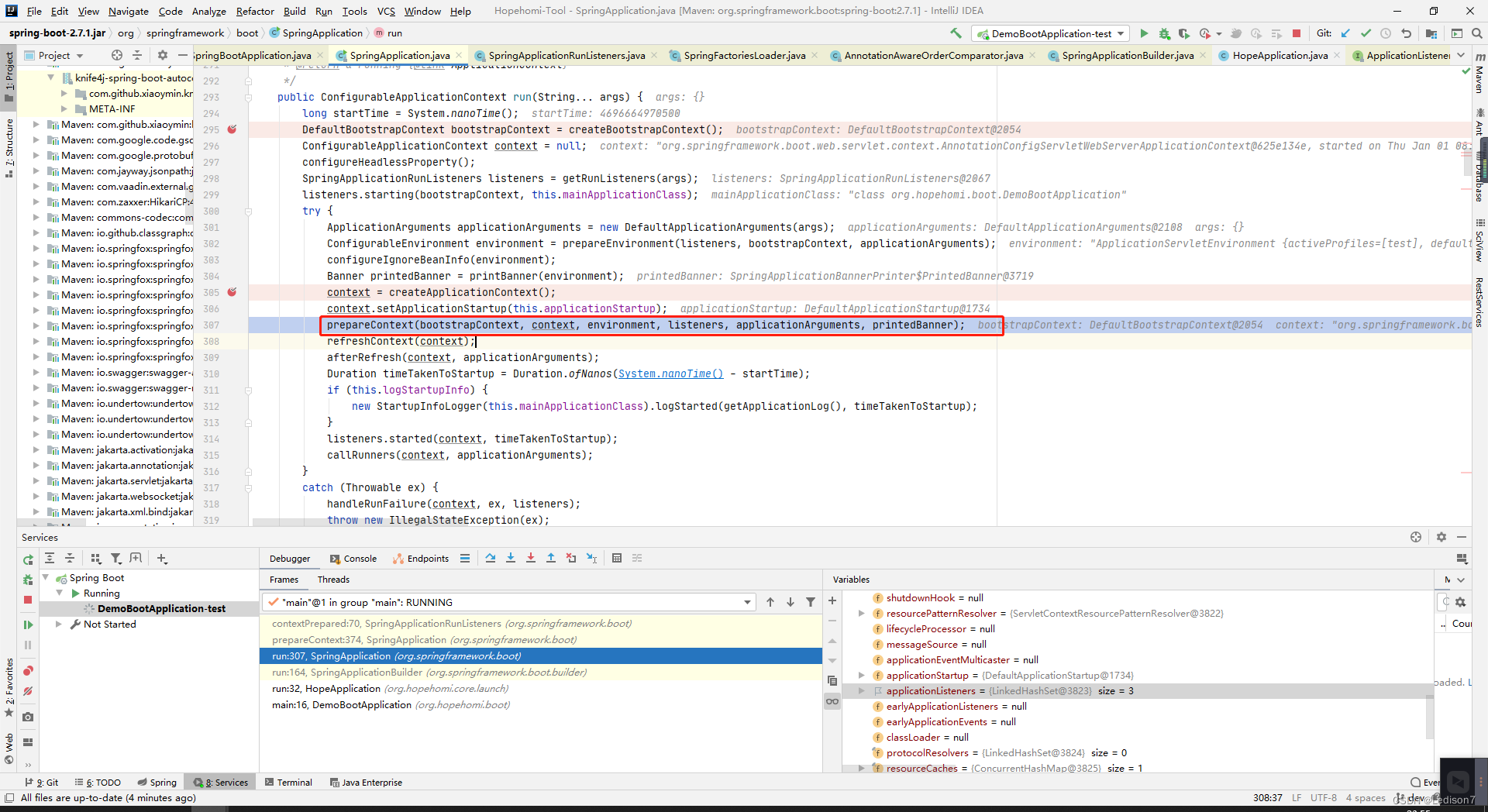
Task: Expand applicationListeners variable
Action: (861, 690)
